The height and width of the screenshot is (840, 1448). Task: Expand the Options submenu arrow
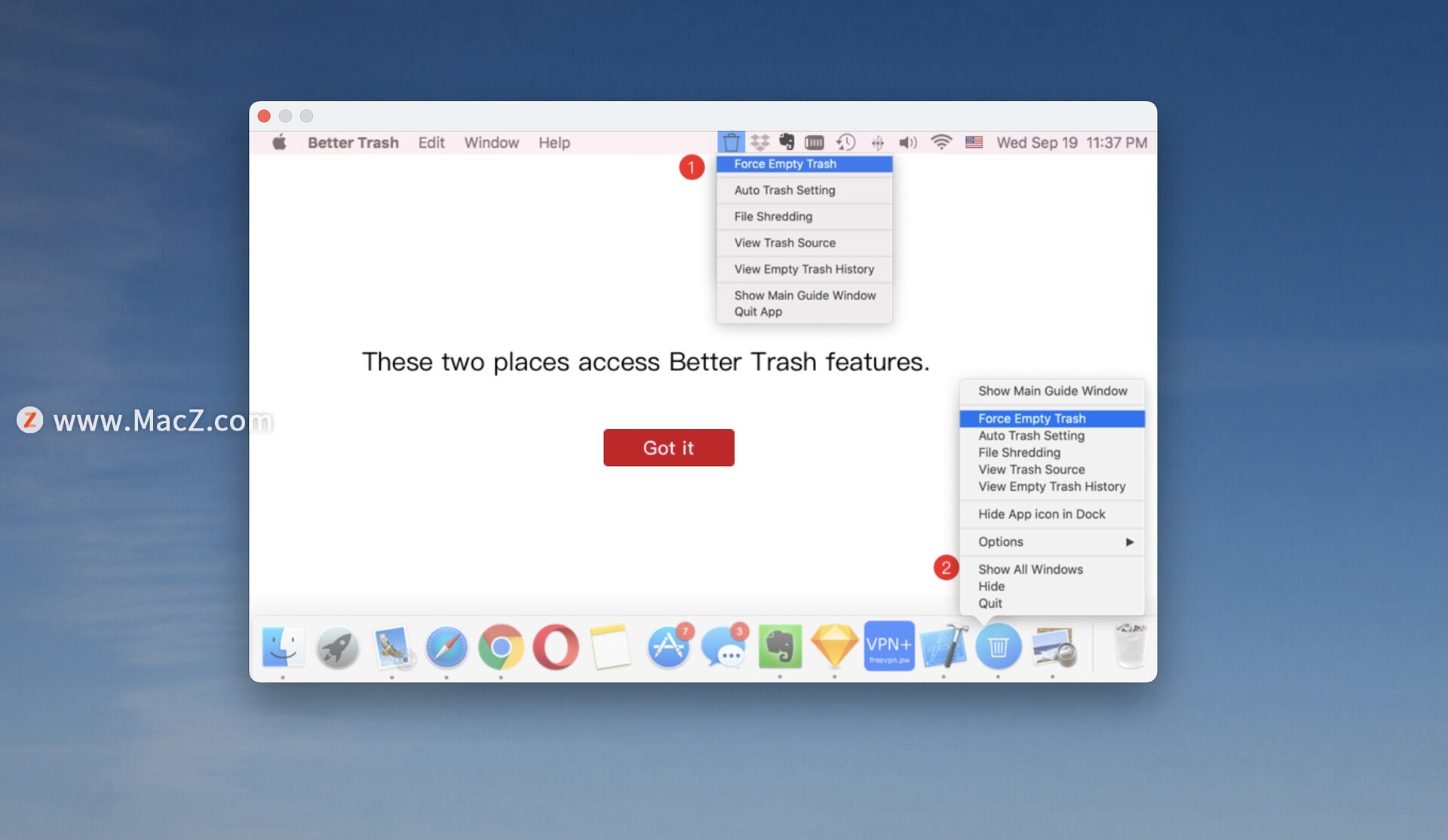(1129, 542)
